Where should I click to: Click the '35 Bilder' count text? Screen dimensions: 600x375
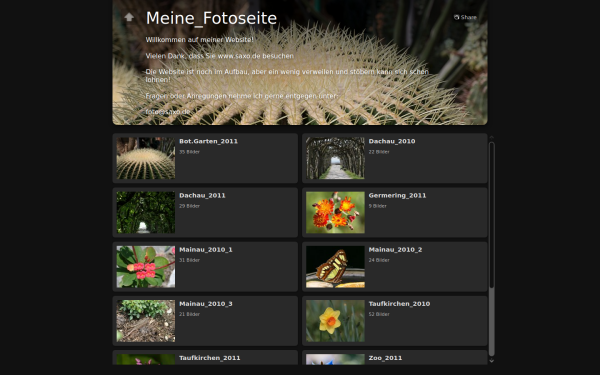(189, 152)
